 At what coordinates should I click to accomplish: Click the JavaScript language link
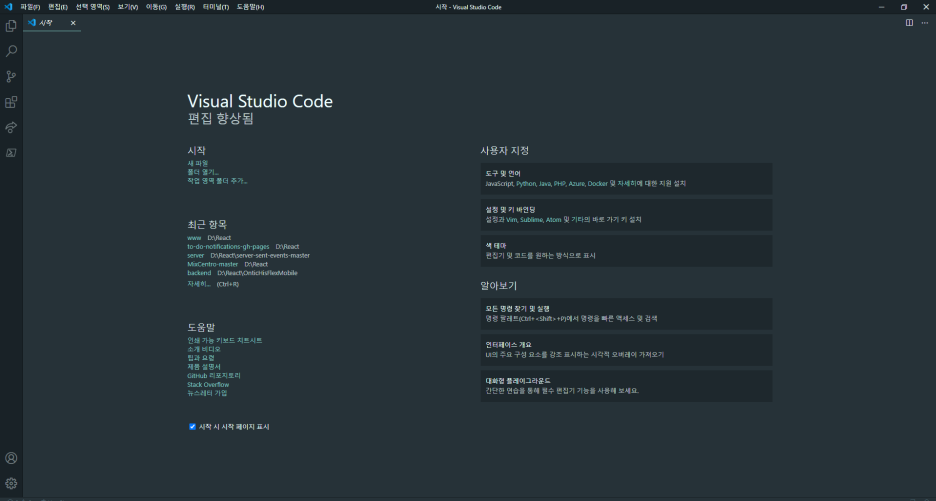point(500,184)
